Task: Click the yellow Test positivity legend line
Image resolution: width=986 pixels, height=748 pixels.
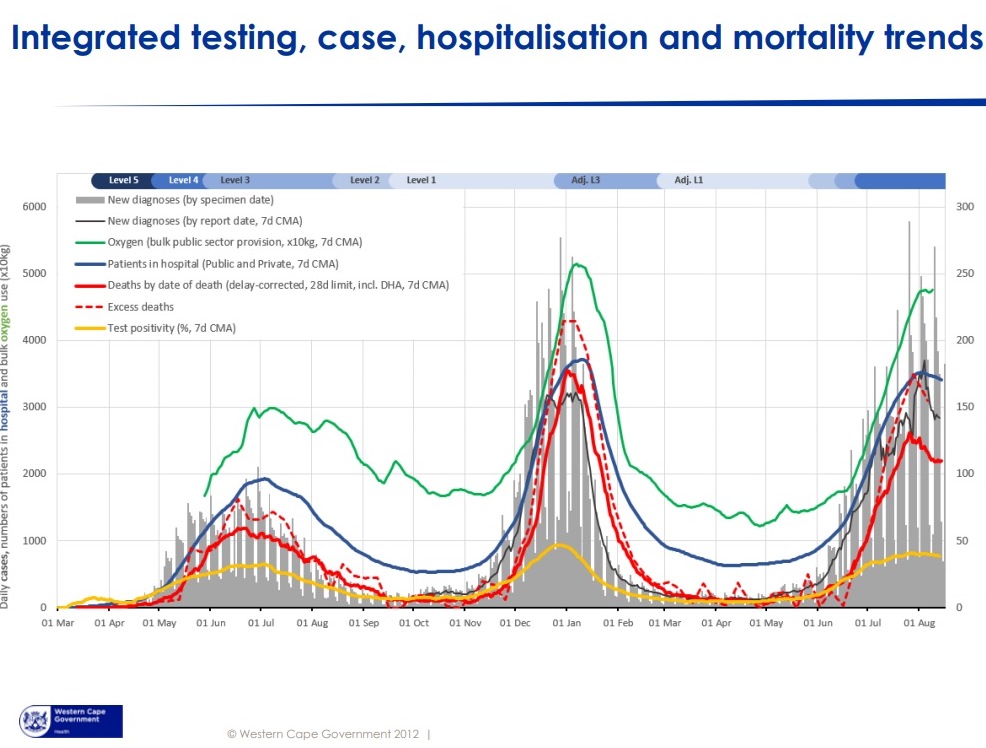Action: [90, 328]
